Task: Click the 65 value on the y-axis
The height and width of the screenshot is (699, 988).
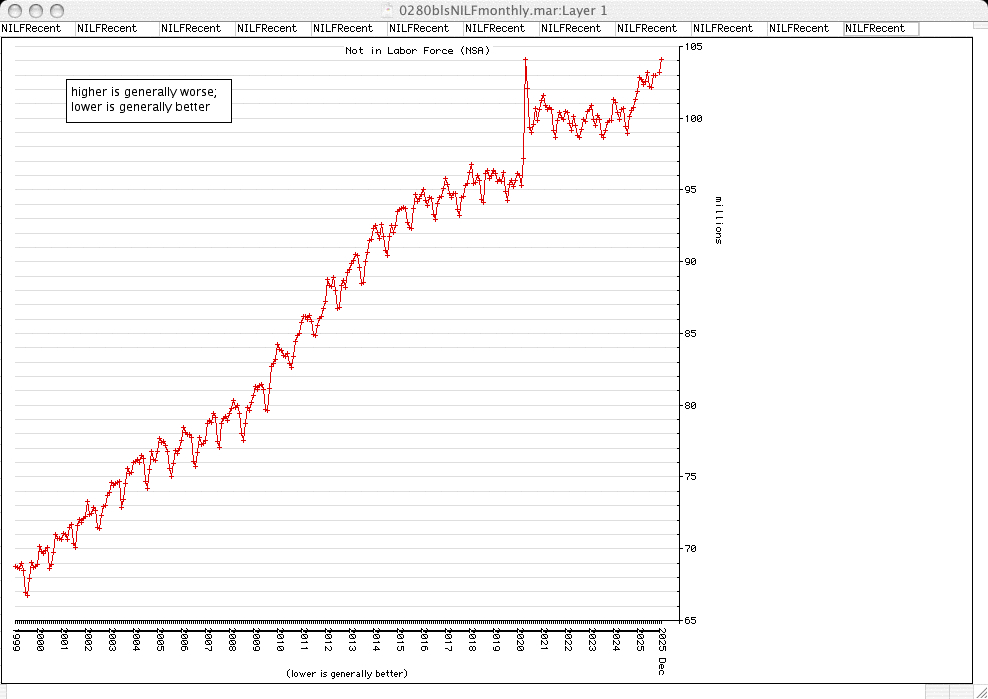Action: tap(691, 620)
